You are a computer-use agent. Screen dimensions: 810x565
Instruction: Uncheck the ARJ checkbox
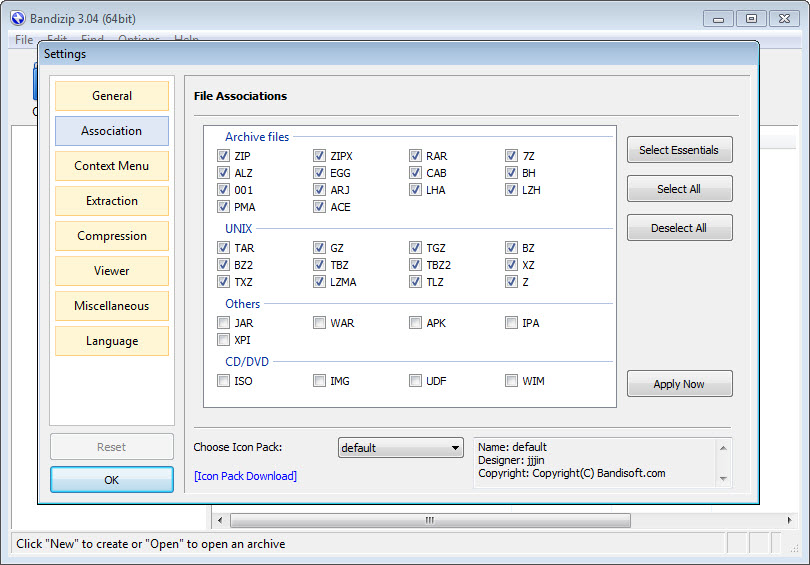pos(319,190)
